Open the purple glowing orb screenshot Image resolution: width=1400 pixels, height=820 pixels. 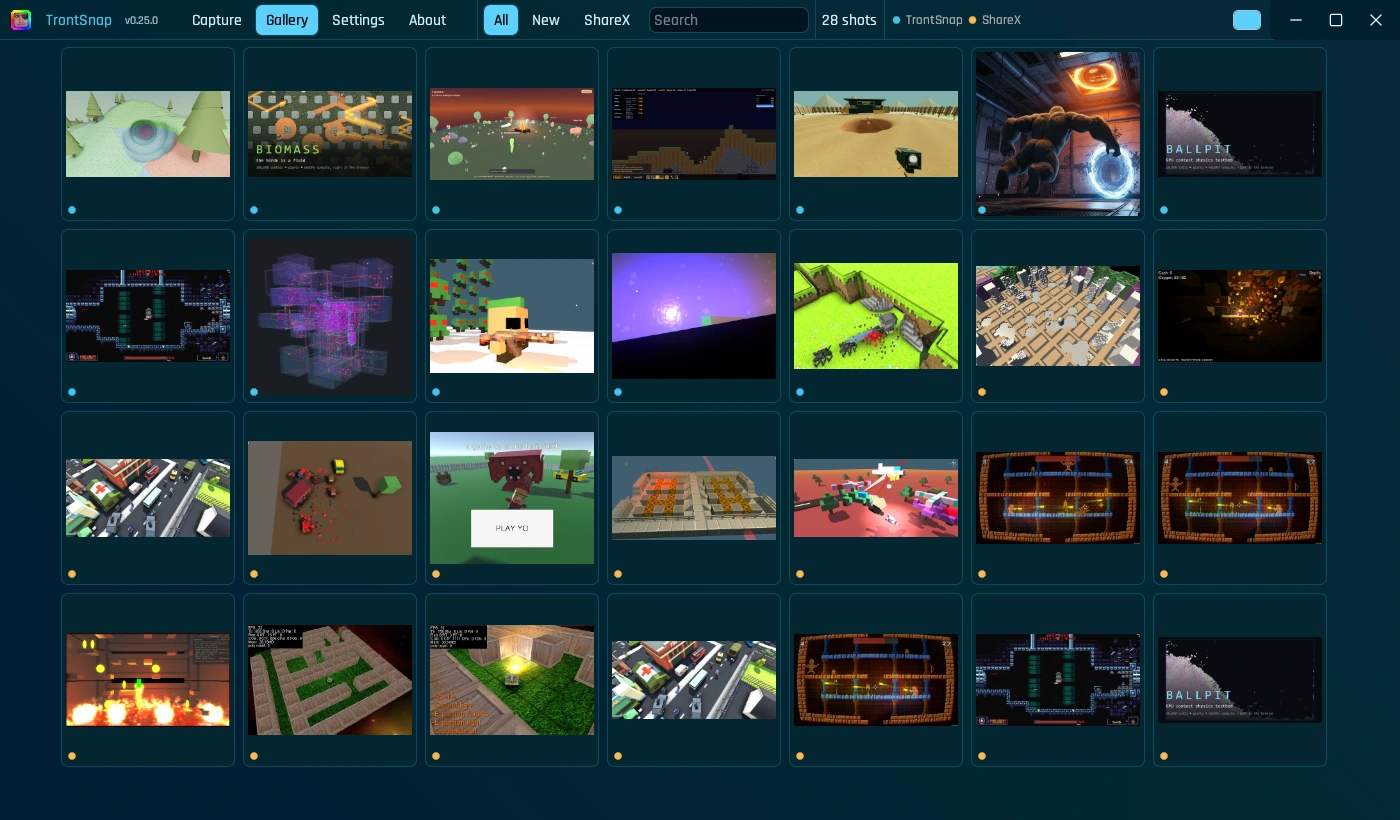tap(694, 316)
